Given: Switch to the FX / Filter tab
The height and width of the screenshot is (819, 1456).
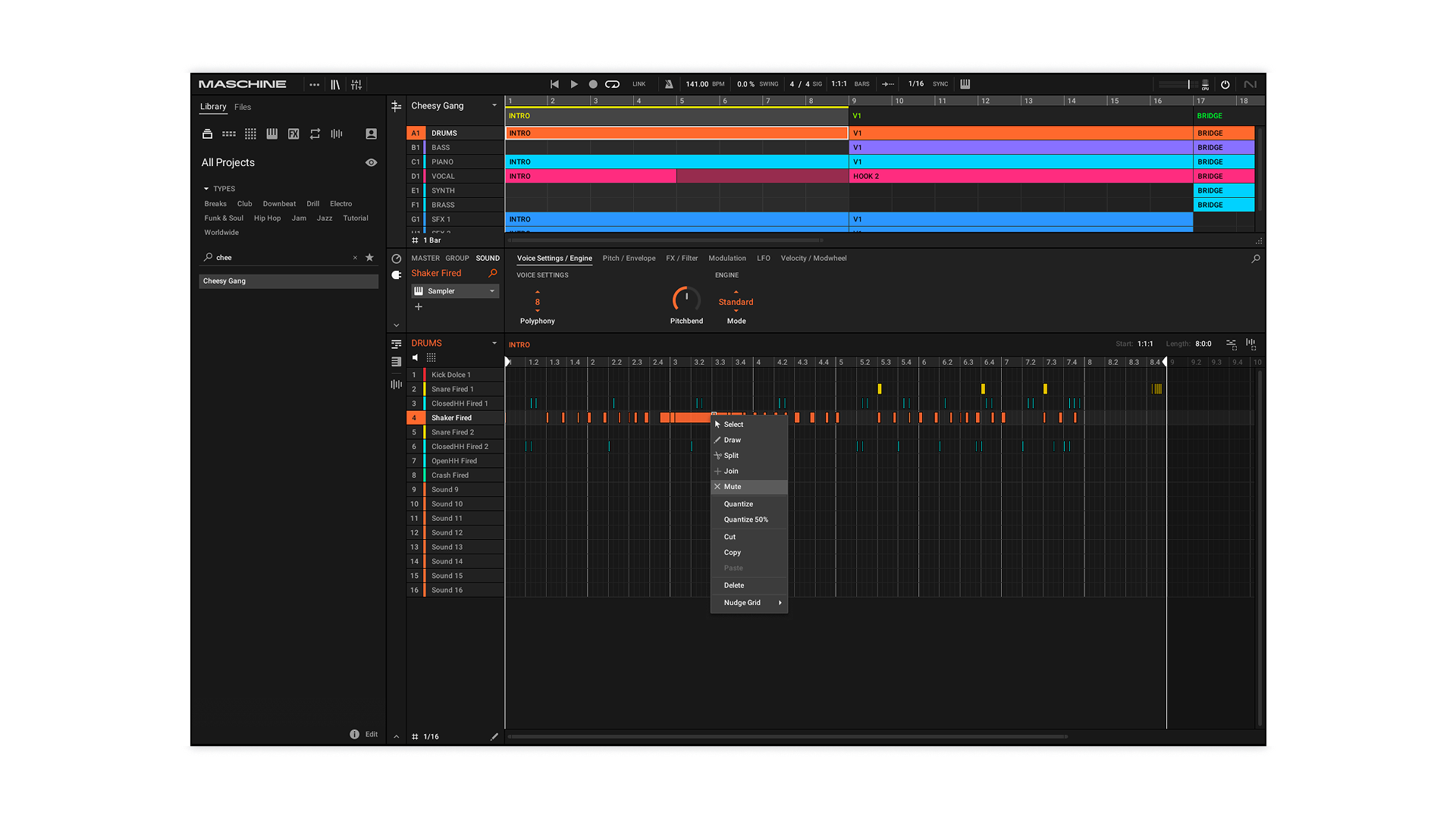Looking at the screenshot, I should (681, 259).
